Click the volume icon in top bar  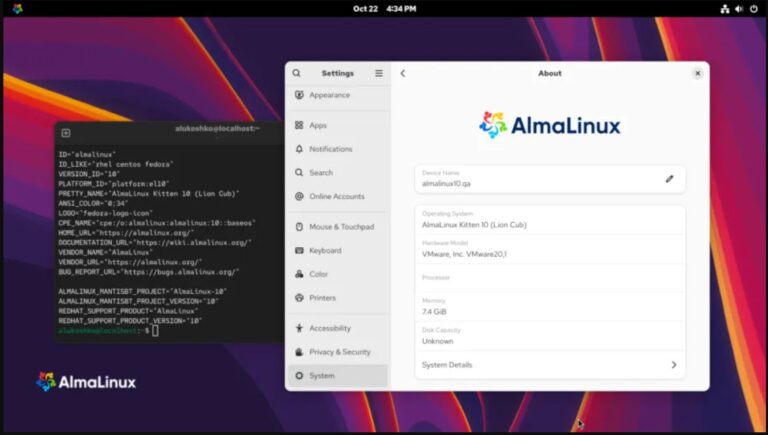[739, 9]
